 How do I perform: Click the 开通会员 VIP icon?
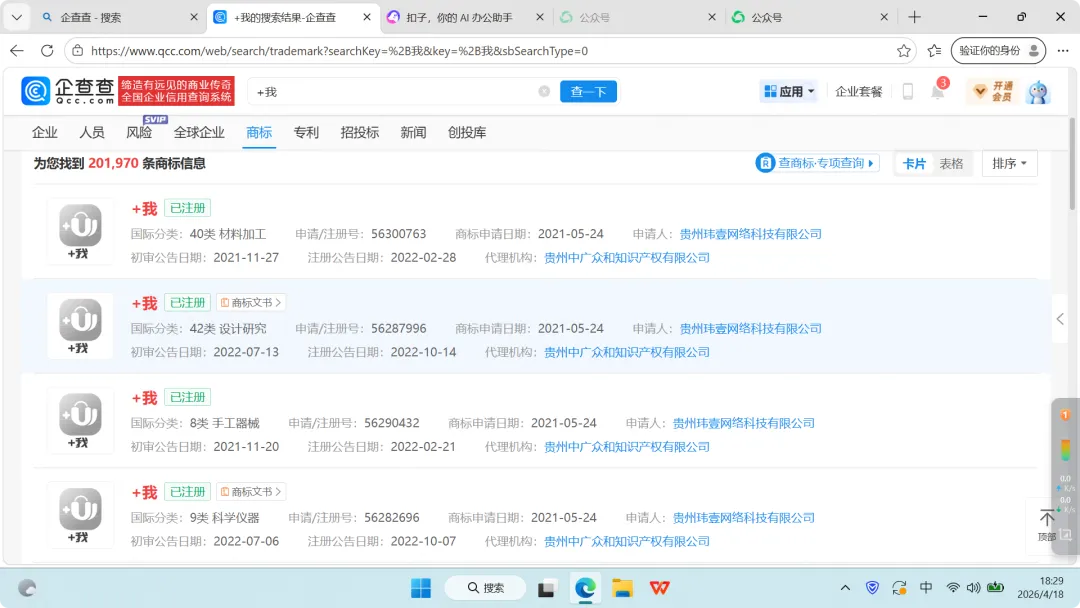[992, 91]
